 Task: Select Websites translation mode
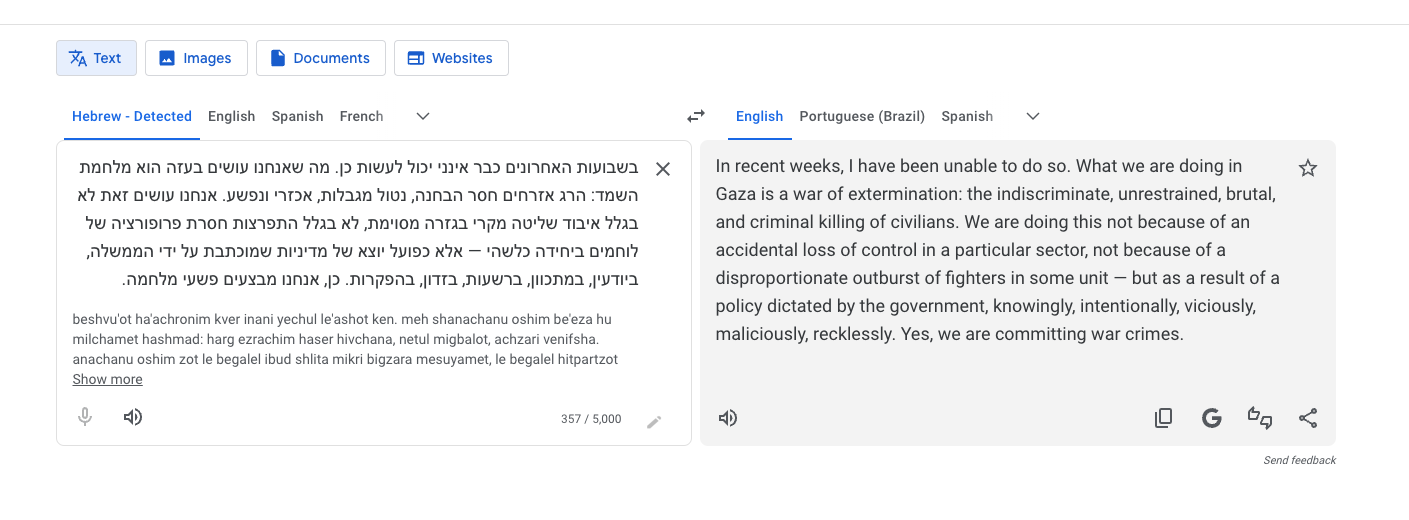[451, 58]
